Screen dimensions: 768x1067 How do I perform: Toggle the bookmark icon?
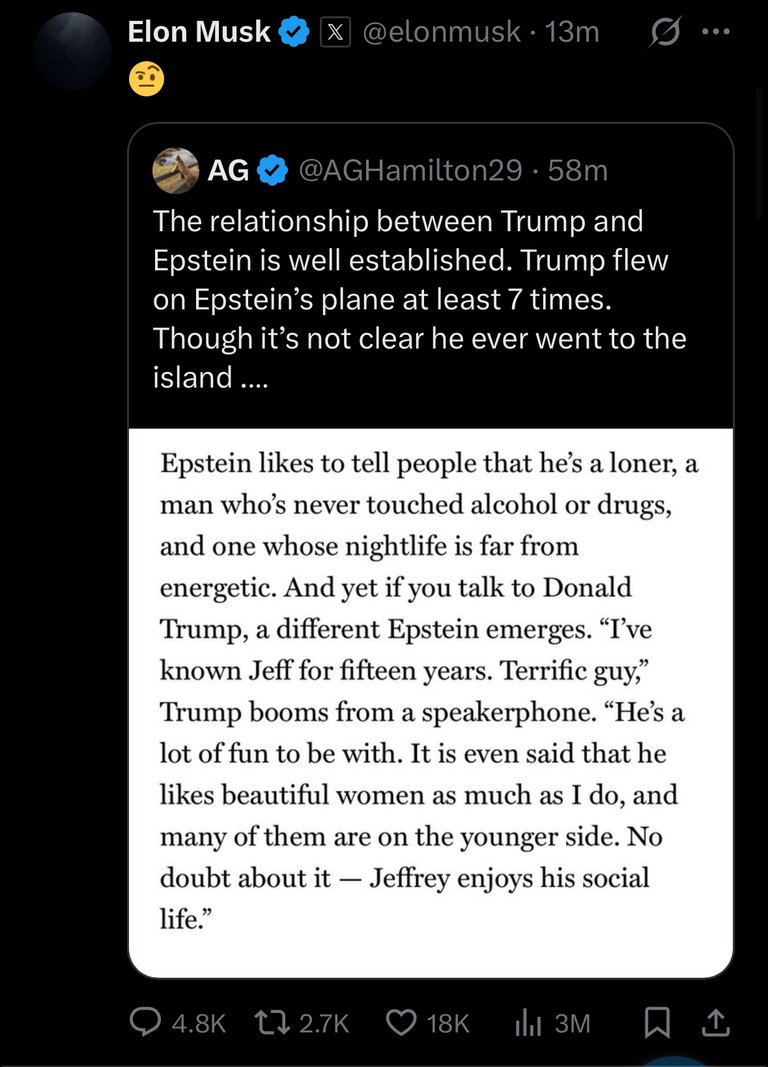[x=657, y=1022]
